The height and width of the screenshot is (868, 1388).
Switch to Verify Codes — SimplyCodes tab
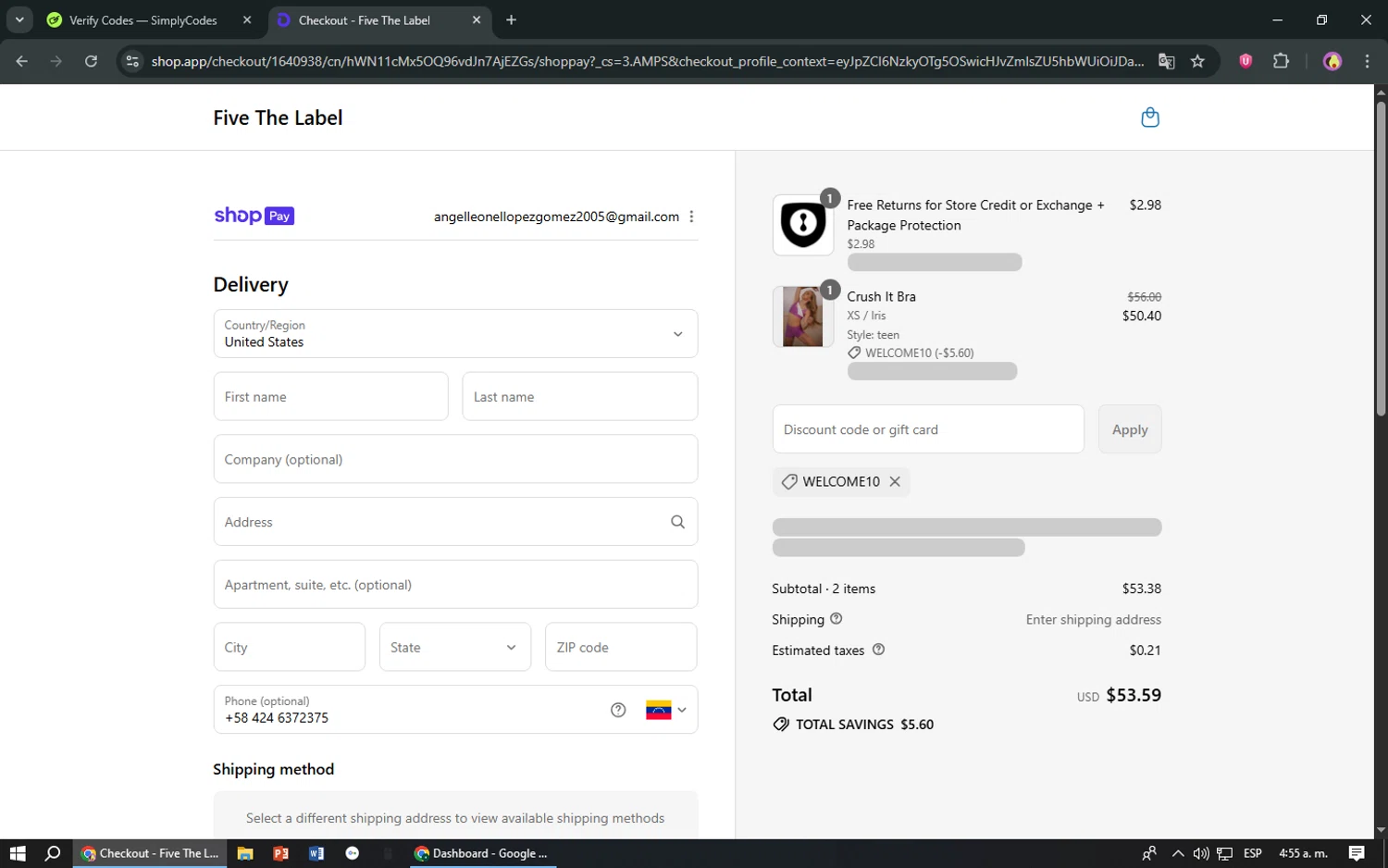point(143,20)
